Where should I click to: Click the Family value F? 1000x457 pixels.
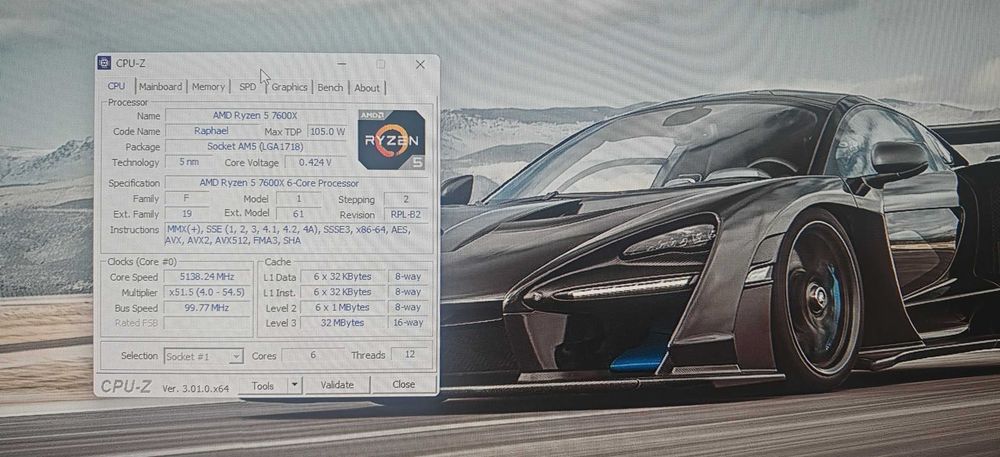[187, 198]
